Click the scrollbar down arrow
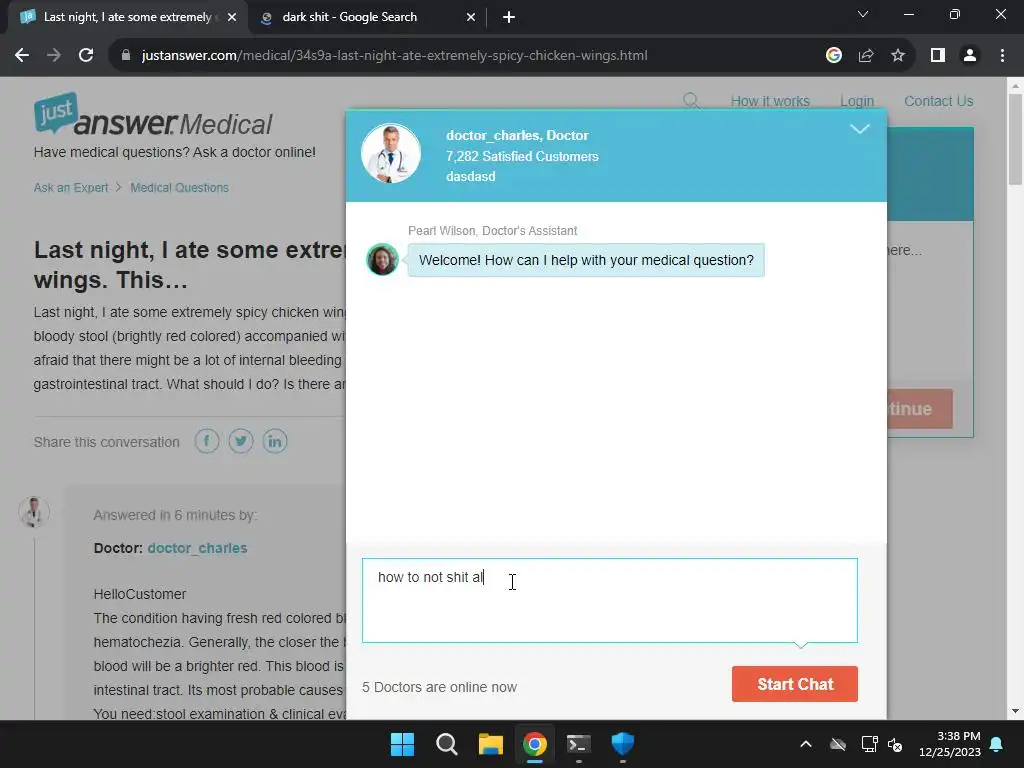The image size is (1024, 768). 1015,711
